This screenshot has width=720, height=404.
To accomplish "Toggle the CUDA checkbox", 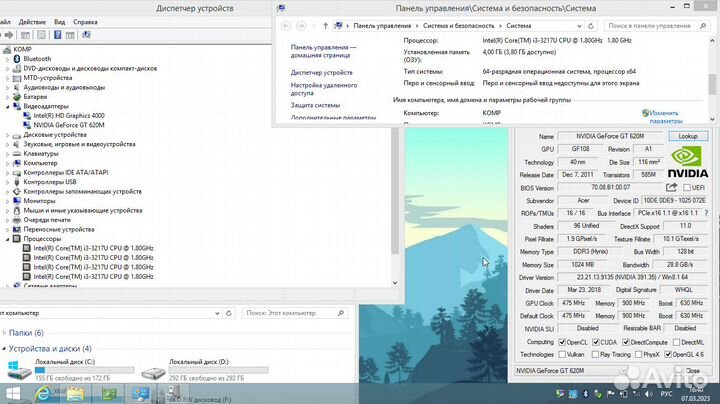I will point(596,342).
